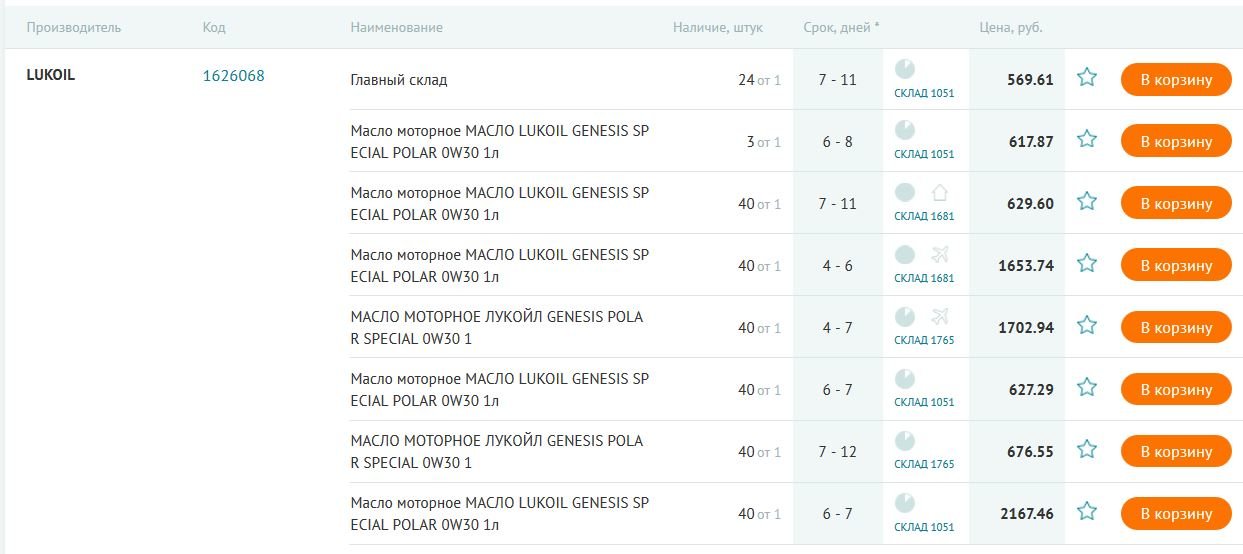
Task: Open product code 1626068 link
Action: 233,75
